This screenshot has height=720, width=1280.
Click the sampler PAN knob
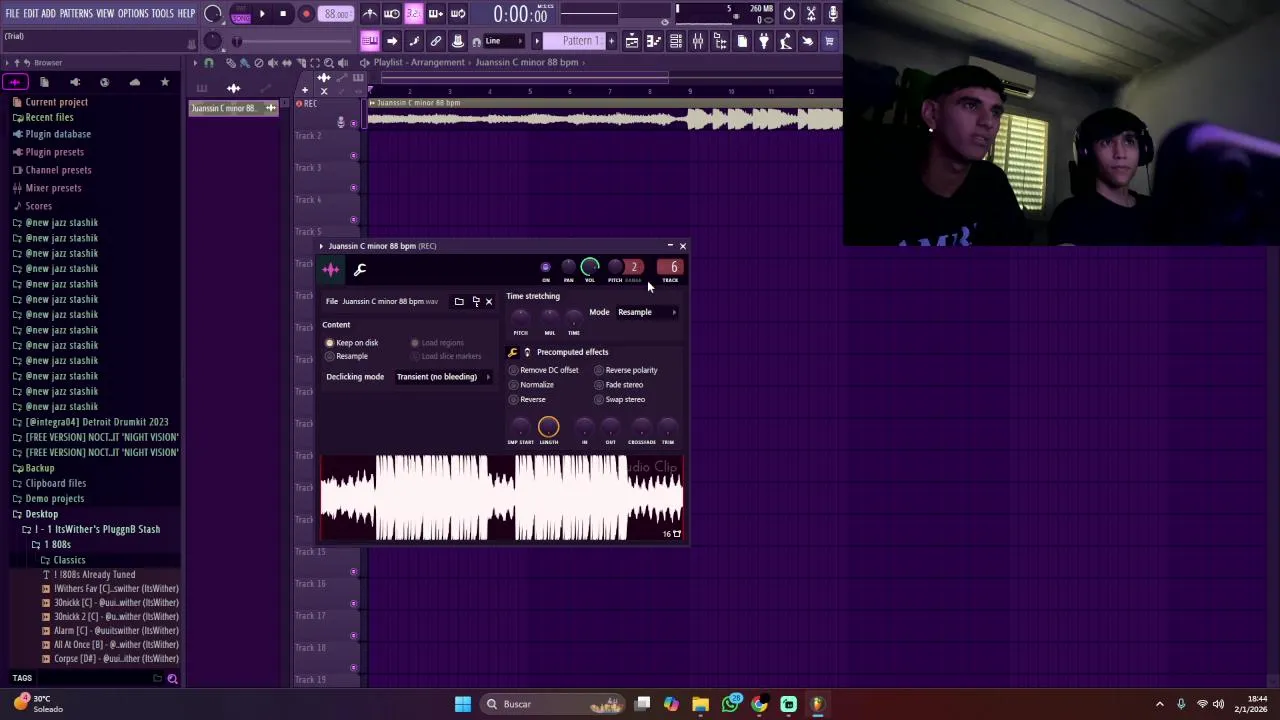pyautogui.click(x=568, y=267)
